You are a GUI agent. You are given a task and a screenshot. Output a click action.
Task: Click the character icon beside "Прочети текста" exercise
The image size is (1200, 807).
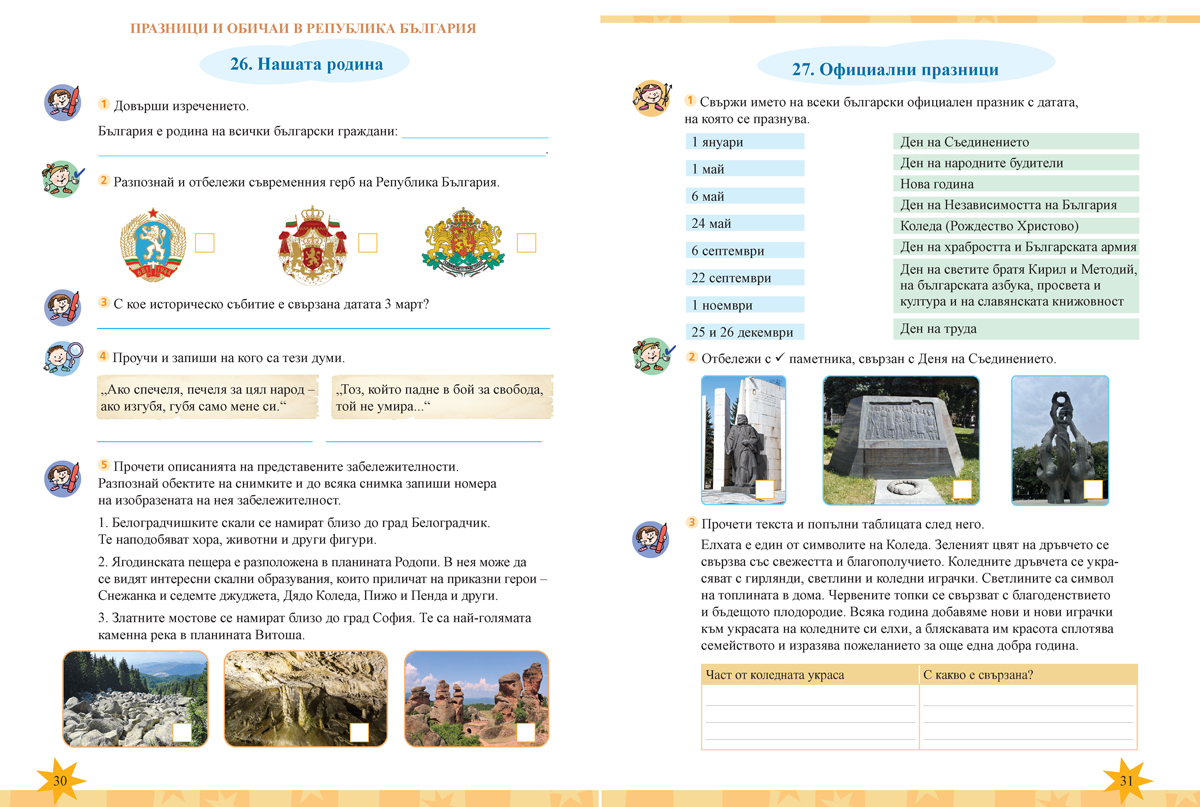(x=652, y=539)
